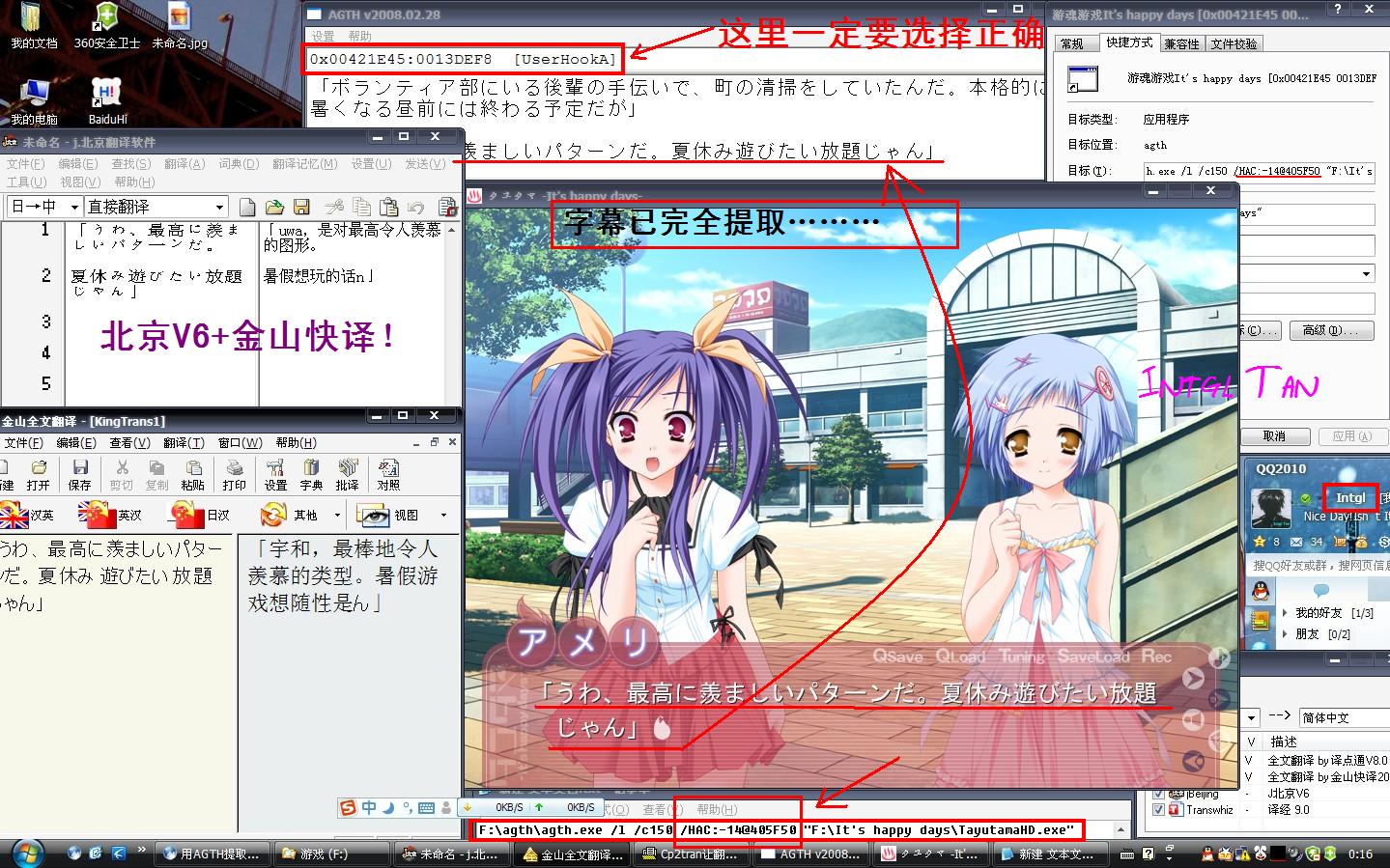Click the Open folder icon in J北京 toolbar
This screenshot has height=868, width=1390.
[x=274, y=207]
